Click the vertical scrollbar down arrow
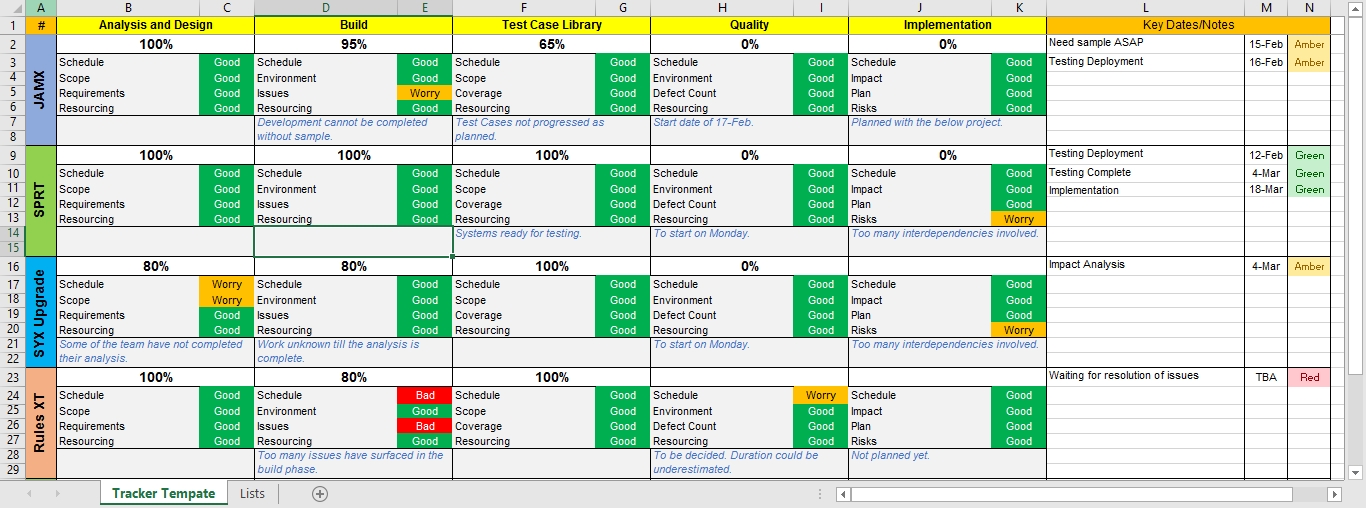 (1357, 473)
